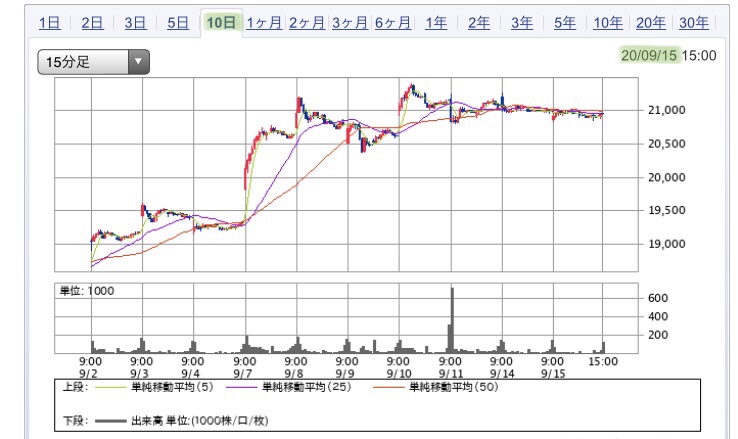Click the 400 volume axis label
Image resolution: width=738 pixels, height=439 pixels.
[x=658, y=316]
